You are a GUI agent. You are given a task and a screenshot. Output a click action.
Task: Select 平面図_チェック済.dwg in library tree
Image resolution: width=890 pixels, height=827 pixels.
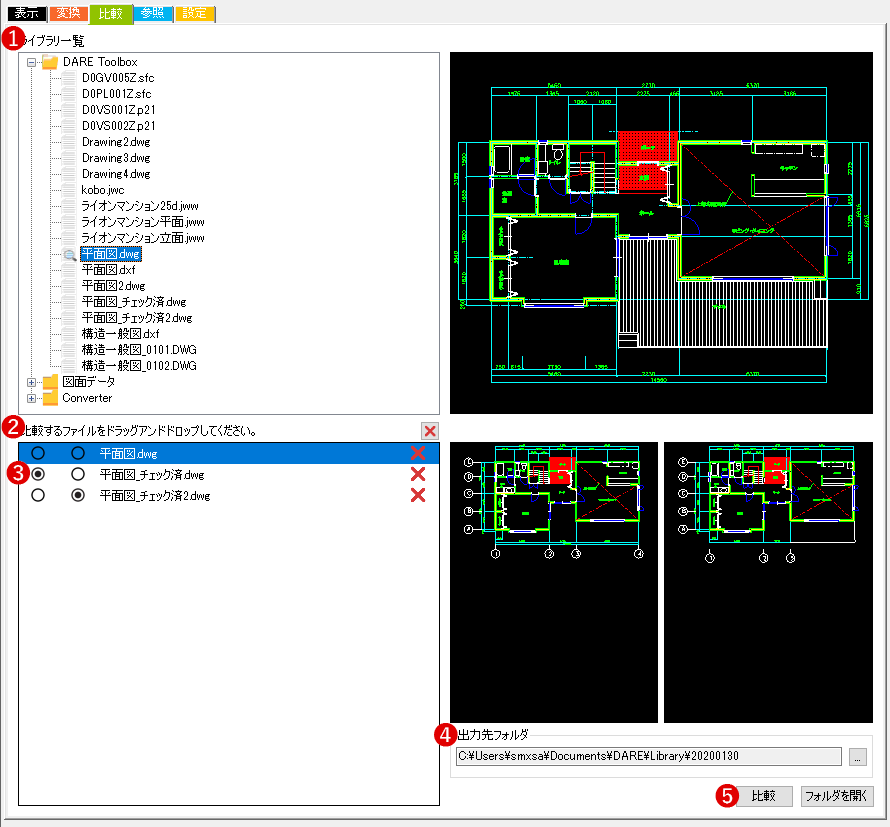(x=134, y=302)
